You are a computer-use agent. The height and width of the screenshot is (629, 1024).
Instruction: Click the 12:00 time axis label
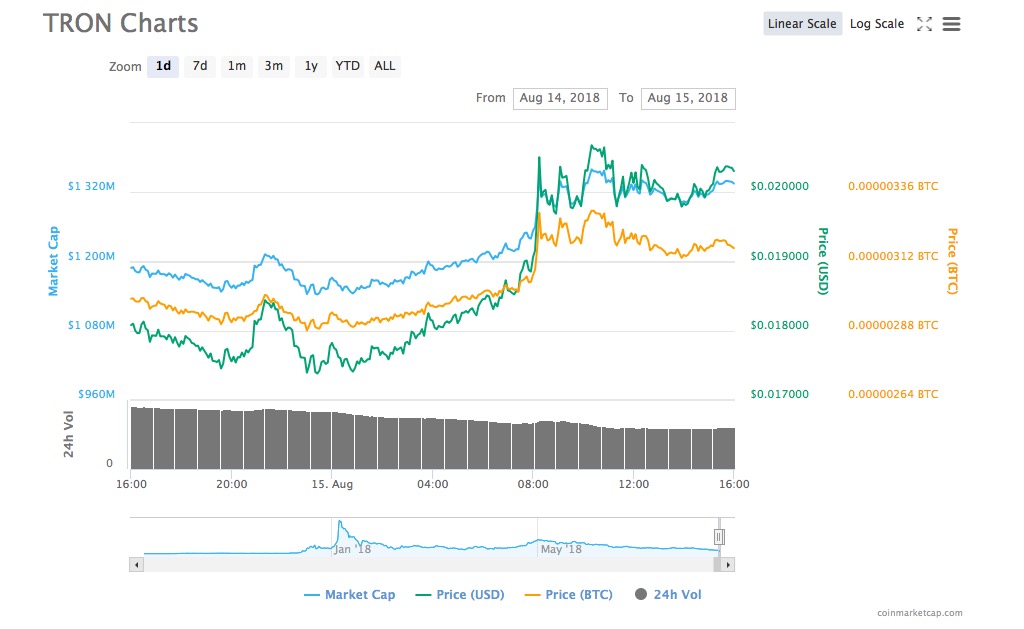click(x=633, y=484)
